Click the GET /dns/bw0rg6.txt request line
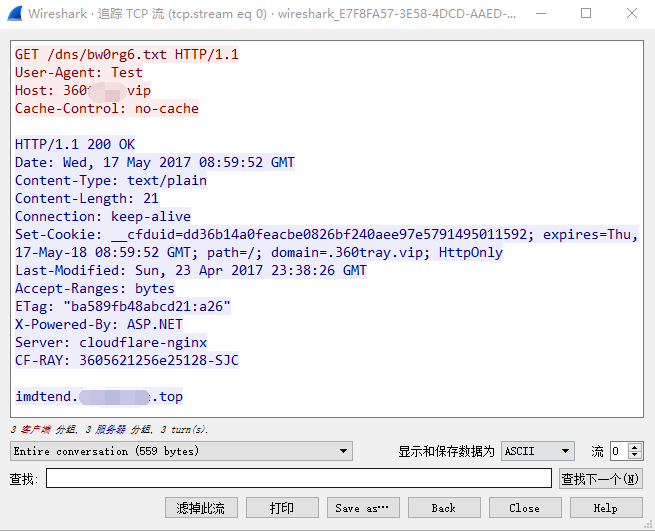This screenshot has height=531, width=655. tap(127, 54)
